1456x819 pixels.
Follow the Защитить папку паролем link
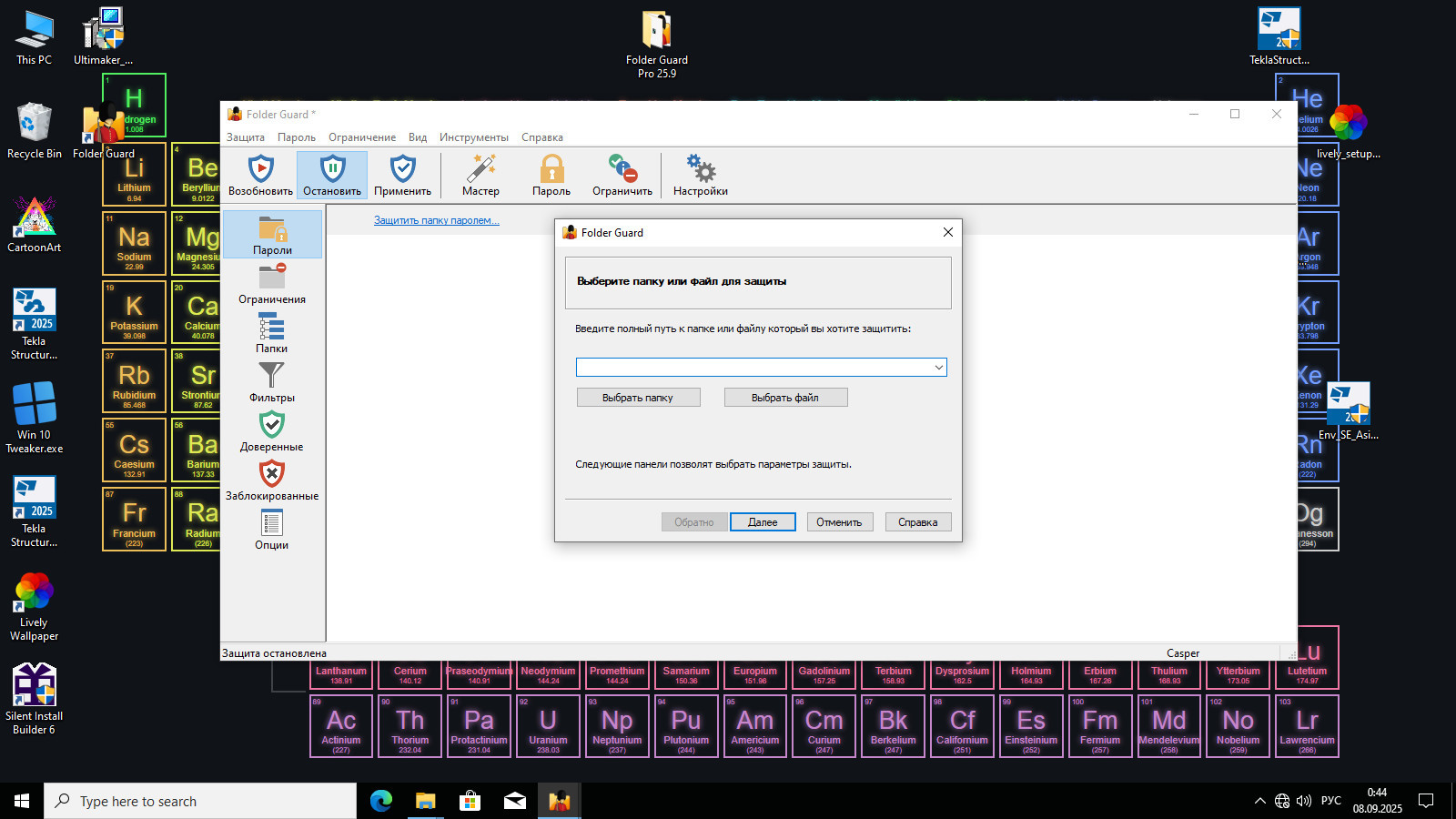(x=437, y=220)
